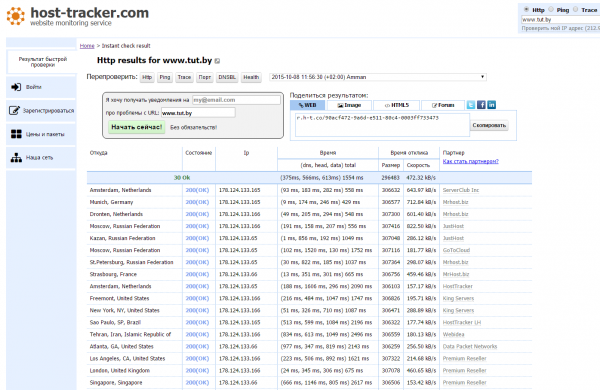Open Mrhost.biz link in Munich row
This screenshot has height=390, width=600.
click(455, 202)
